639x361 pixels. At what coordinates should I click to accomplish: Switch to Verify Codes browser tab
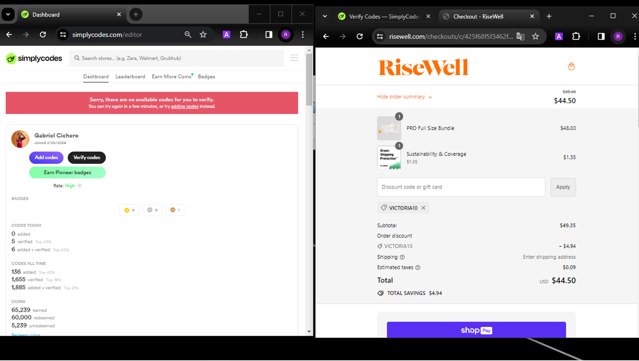[x=383, y=16]
